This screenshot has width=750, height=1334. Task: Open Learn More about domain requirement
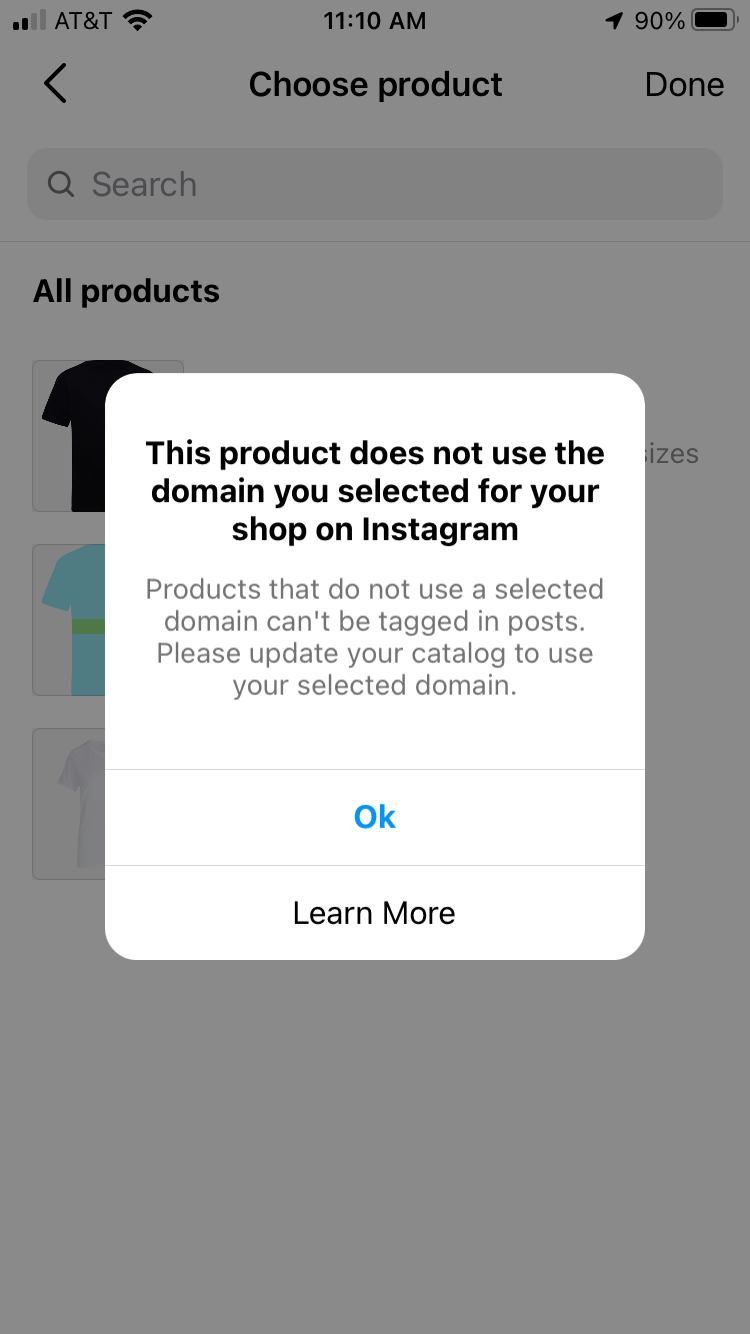pyautogui.click(x=375, y=913)
